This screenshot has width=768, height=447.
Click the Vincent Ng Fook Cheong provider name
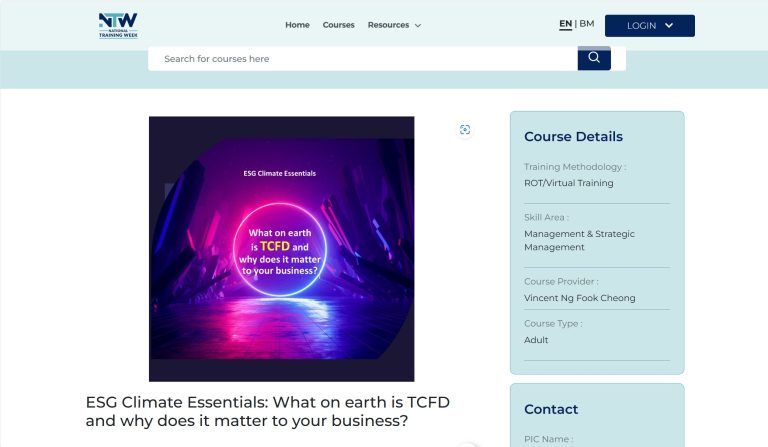(x=579, y=298)
